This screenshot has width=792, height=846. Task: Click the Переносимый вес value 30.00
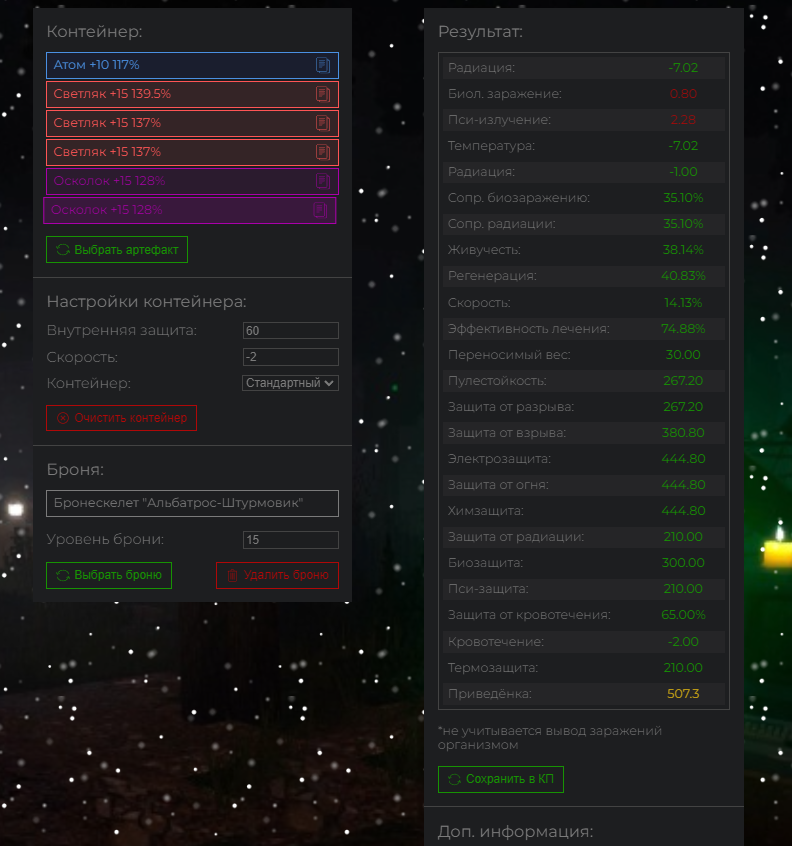click(683, 354)
